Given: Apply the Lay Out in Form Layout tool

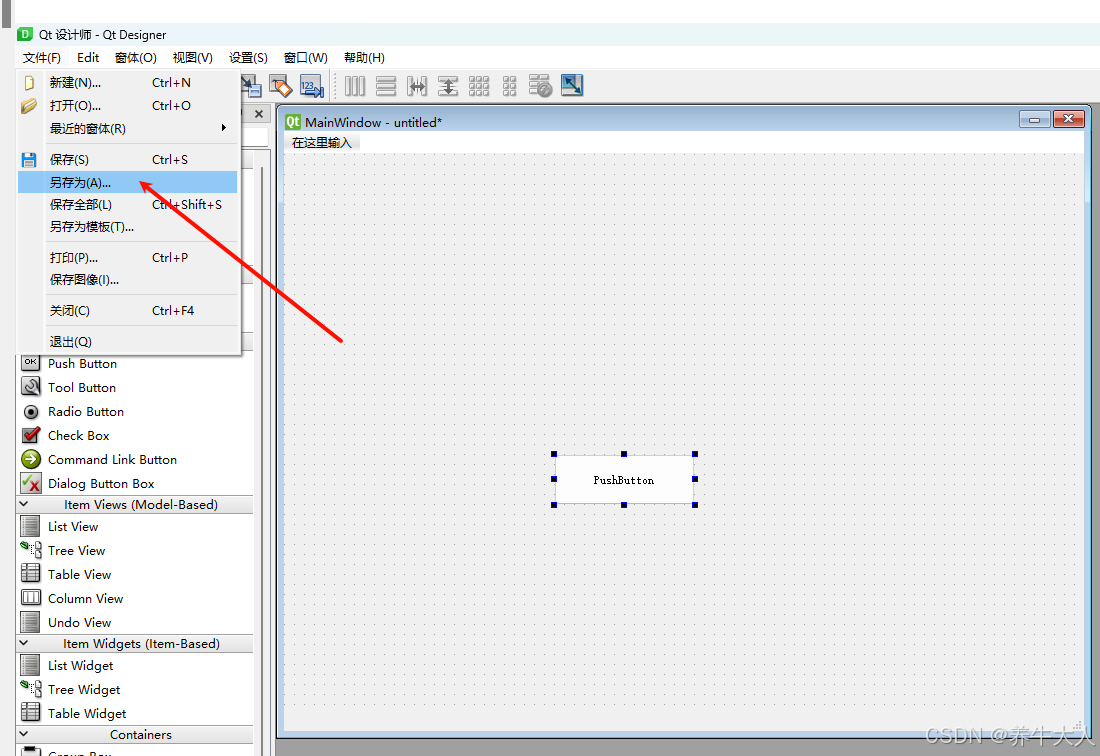Looking at the screenshot, I should point(509,86).
